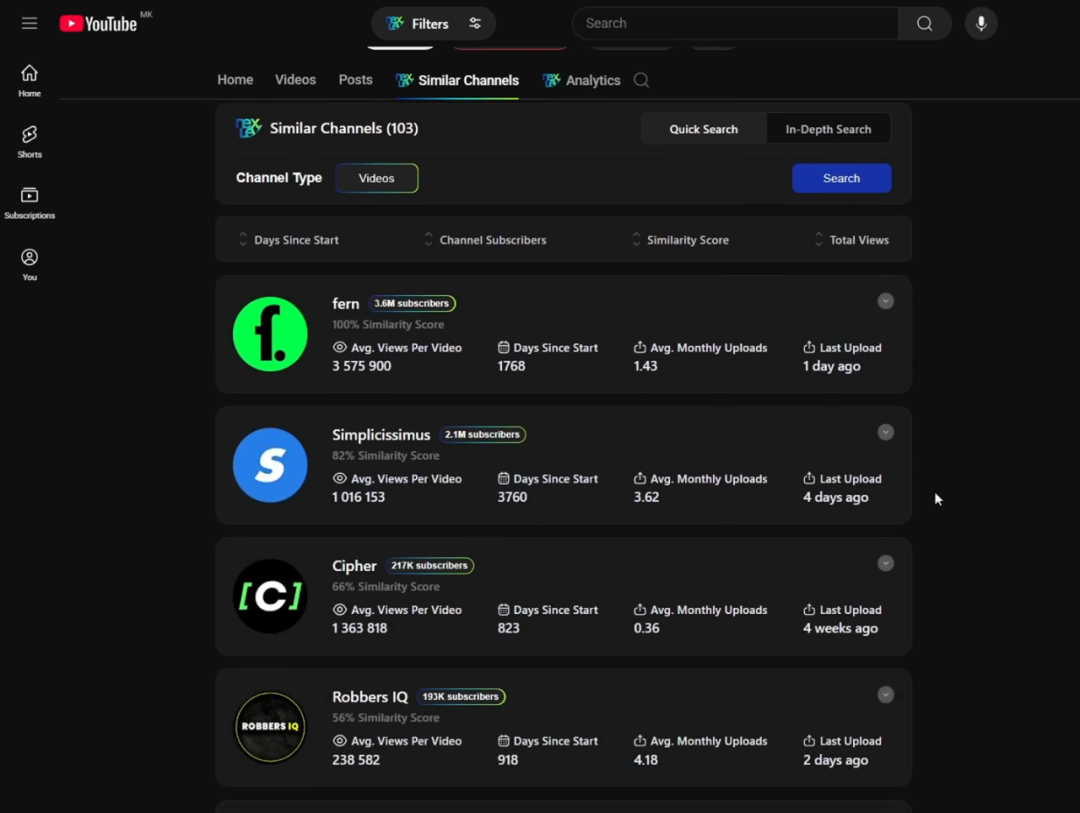1080x813 pixels.
Task: Click Robbers IQ 4.18 monthly uploads value
Action: click(645, 759)
